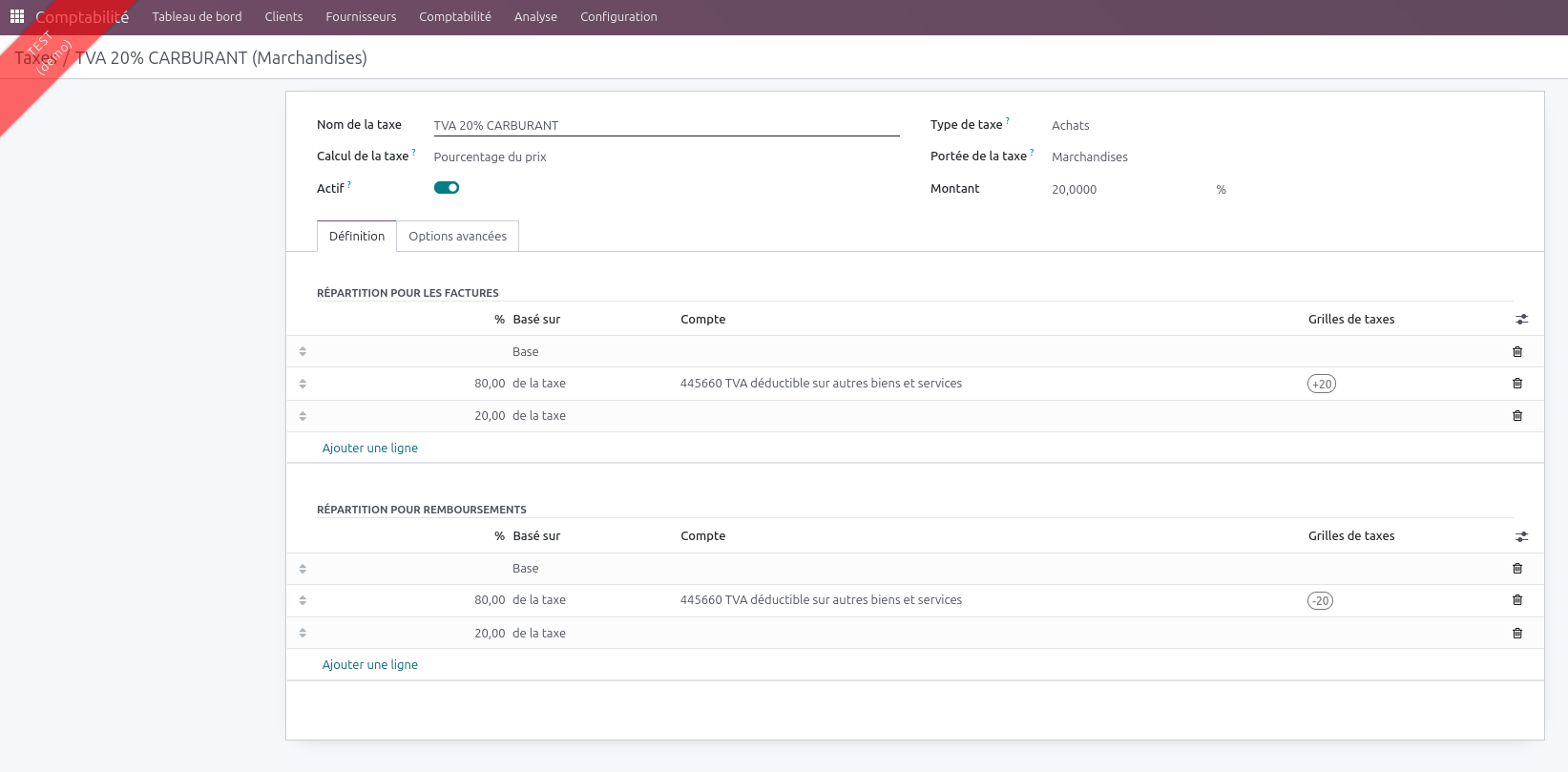
Task: Open column settings for invoice distribution table
Action: [x=1521, y=320]
